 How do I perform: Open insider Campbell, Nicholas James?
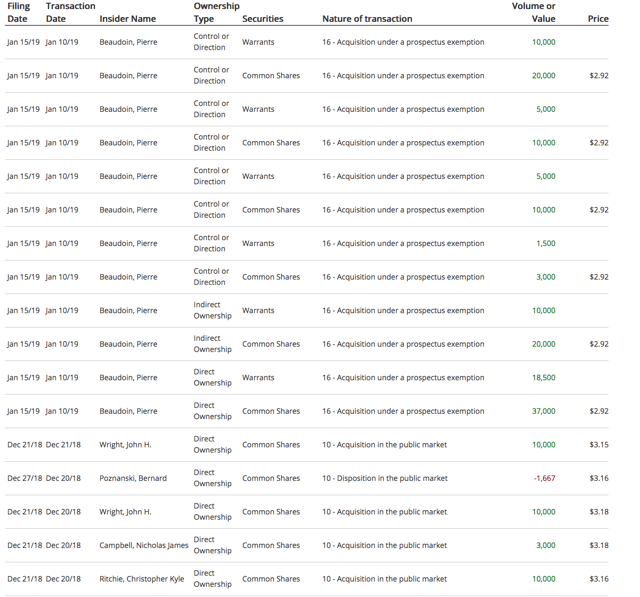point(143,545)
